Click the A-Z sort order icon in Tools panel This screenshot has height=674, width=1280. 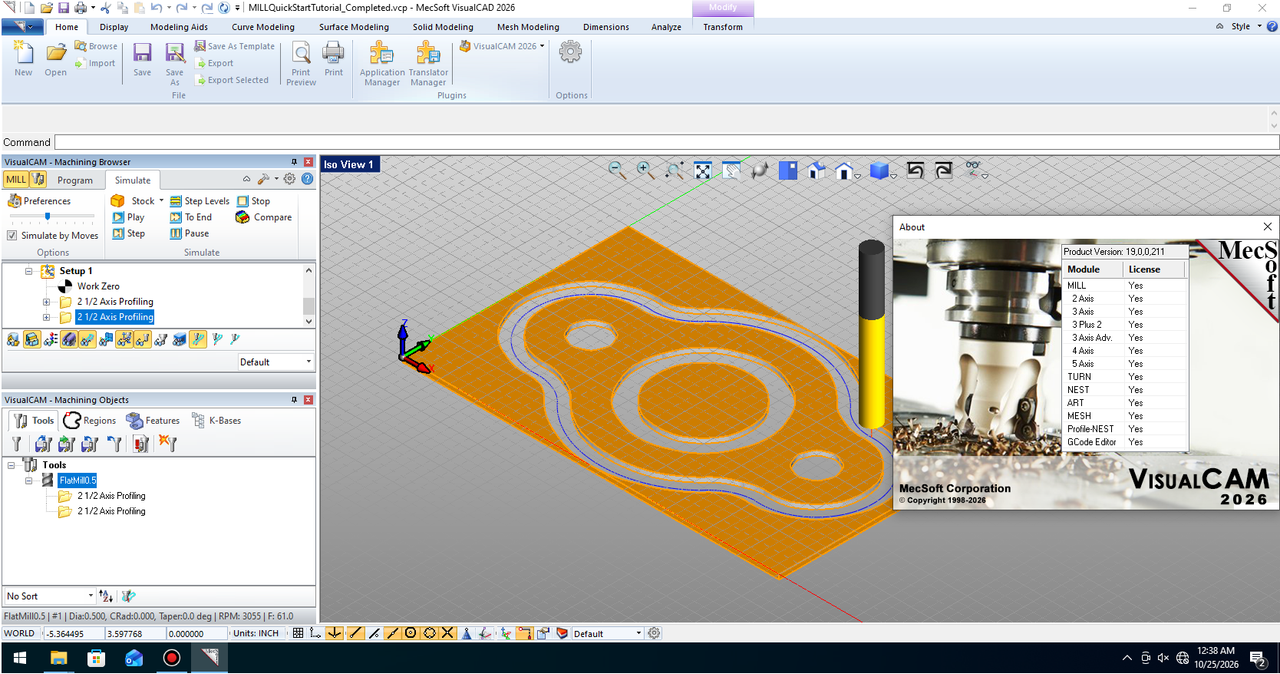coord(107,596)
